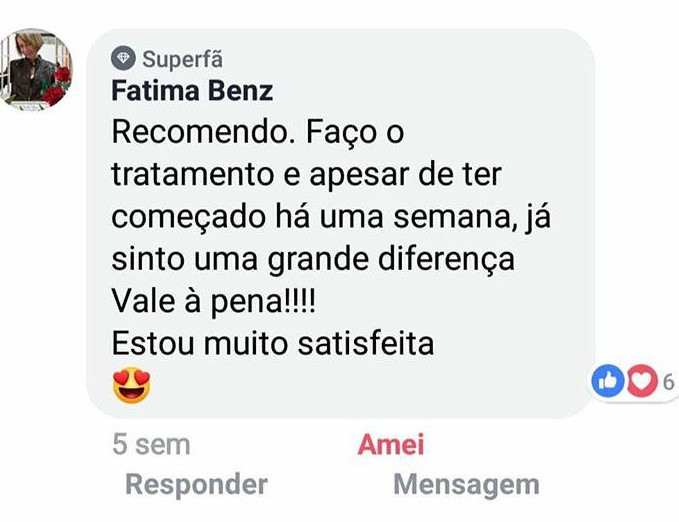This screenshot has height=522, width=679.
Task: Click the word 'satisfeita' in the comment
Action: tap(366, 344)
